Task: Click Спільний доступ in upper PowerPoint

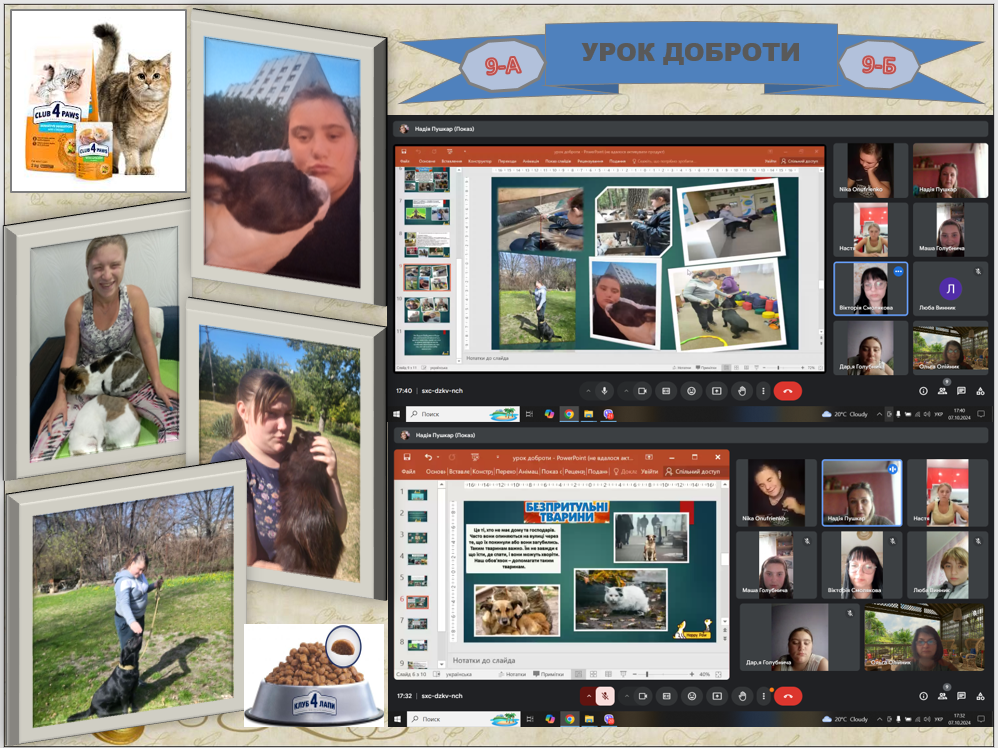Action: coord(801,161)
